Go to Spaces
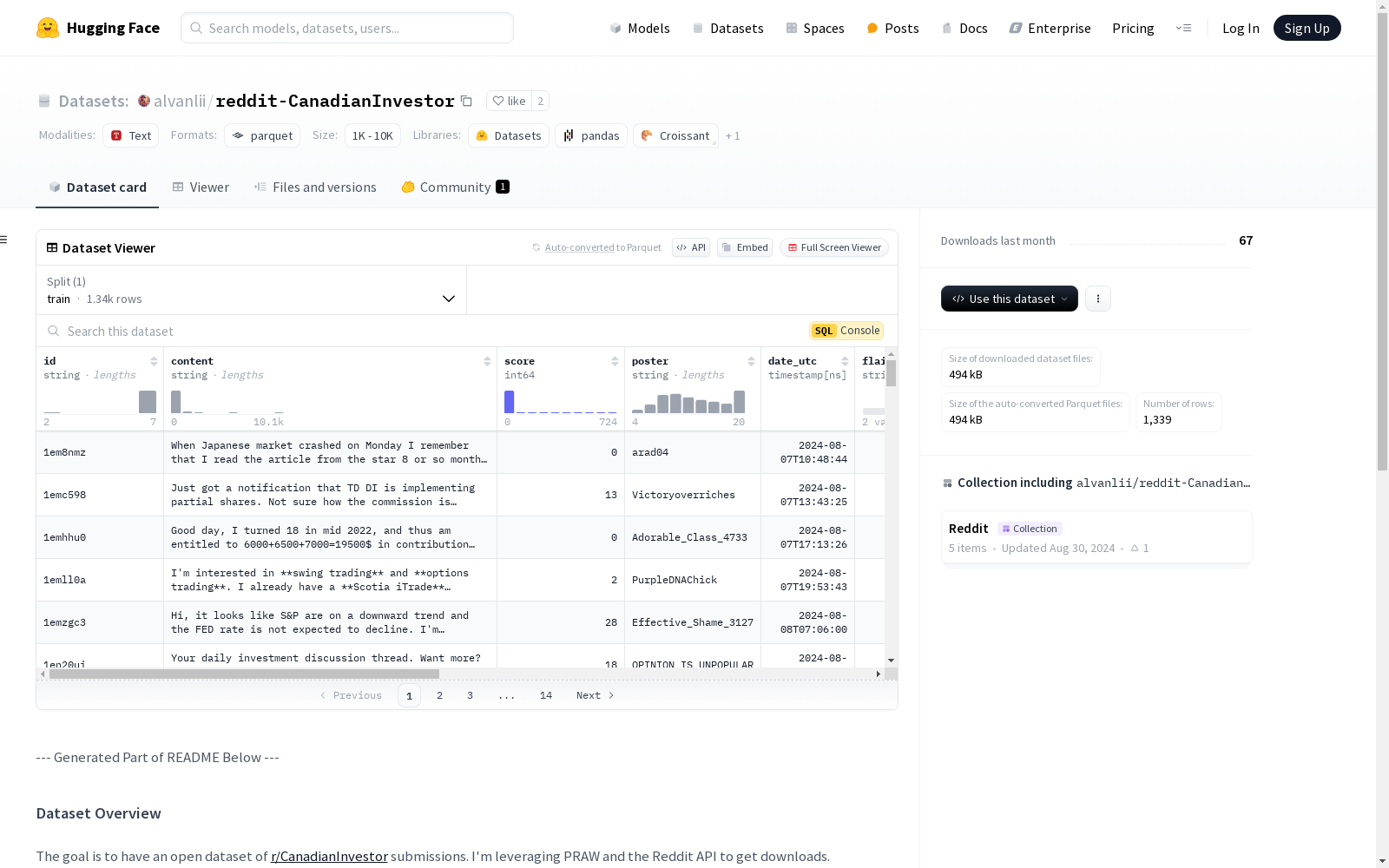Screen dimensions: 1389x868 (815, 28)
